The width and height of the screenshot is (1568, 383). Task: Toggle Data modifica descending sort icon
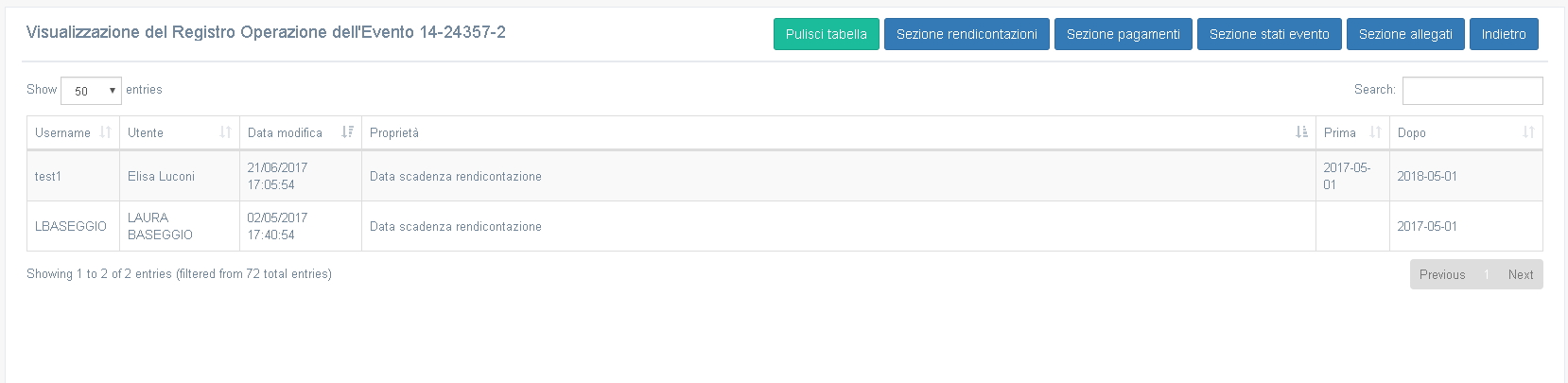(347, 132)
